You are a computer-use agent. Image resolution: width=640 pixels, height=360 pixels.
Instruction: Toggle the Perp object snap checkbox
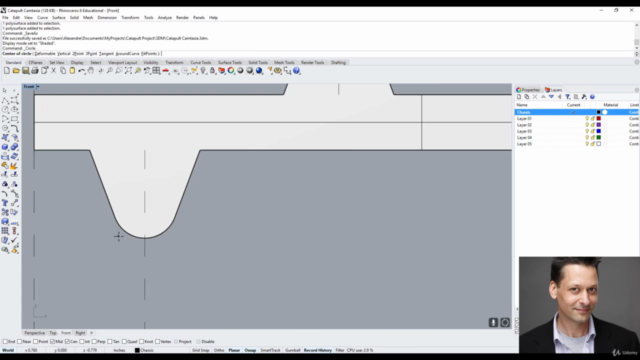(94, 342)
